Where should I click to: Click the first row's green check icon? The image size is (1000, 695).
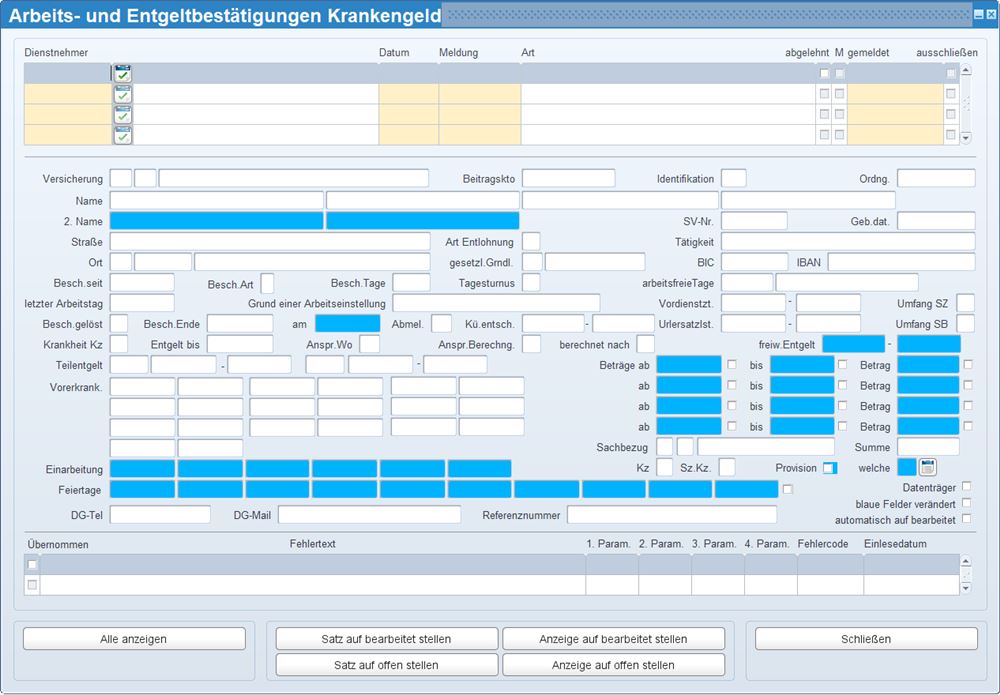coord(122,73)
